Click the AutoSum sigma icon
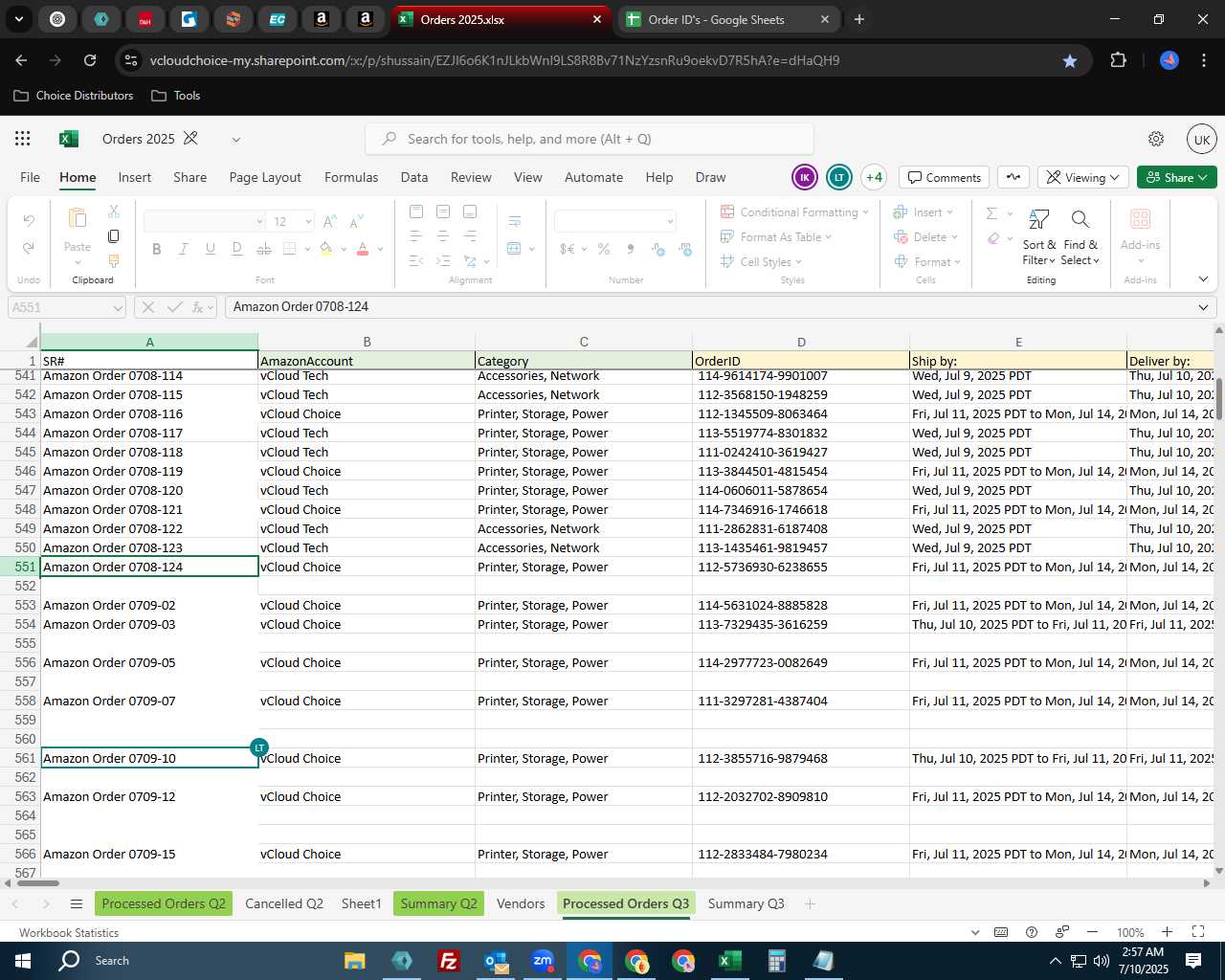 pyautogui.click(x=992, y=212)
